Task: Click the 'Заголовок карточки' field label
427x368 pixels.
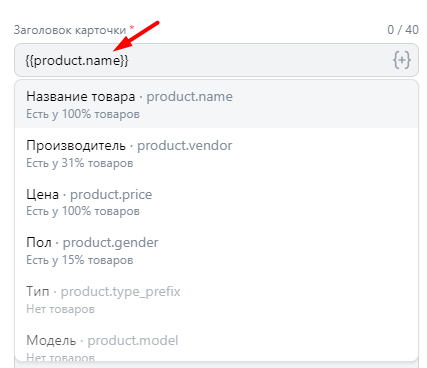Action: tap(70, 30)
